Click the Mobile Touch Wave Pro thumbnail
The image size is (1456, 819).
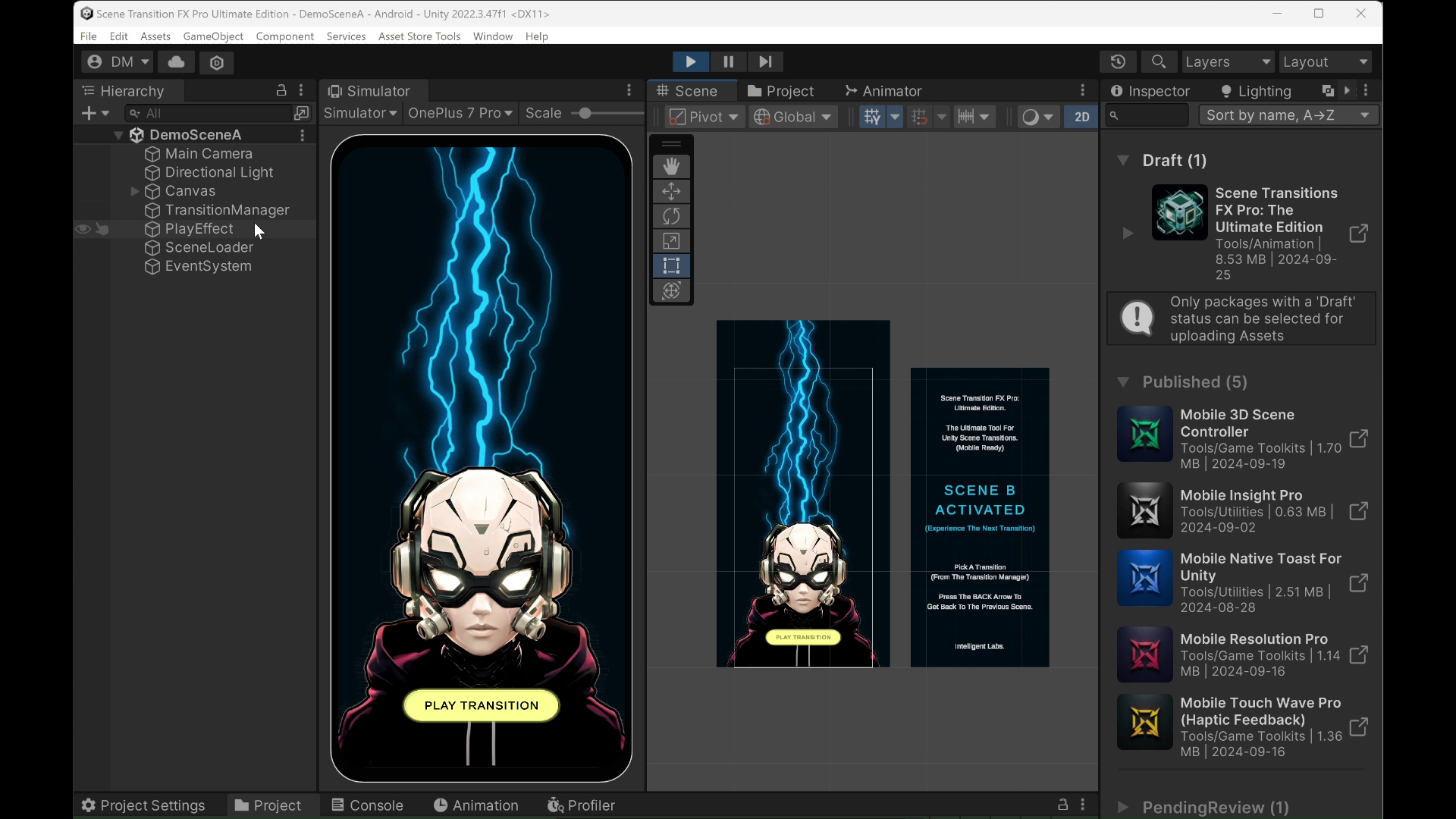point(1144,723)
